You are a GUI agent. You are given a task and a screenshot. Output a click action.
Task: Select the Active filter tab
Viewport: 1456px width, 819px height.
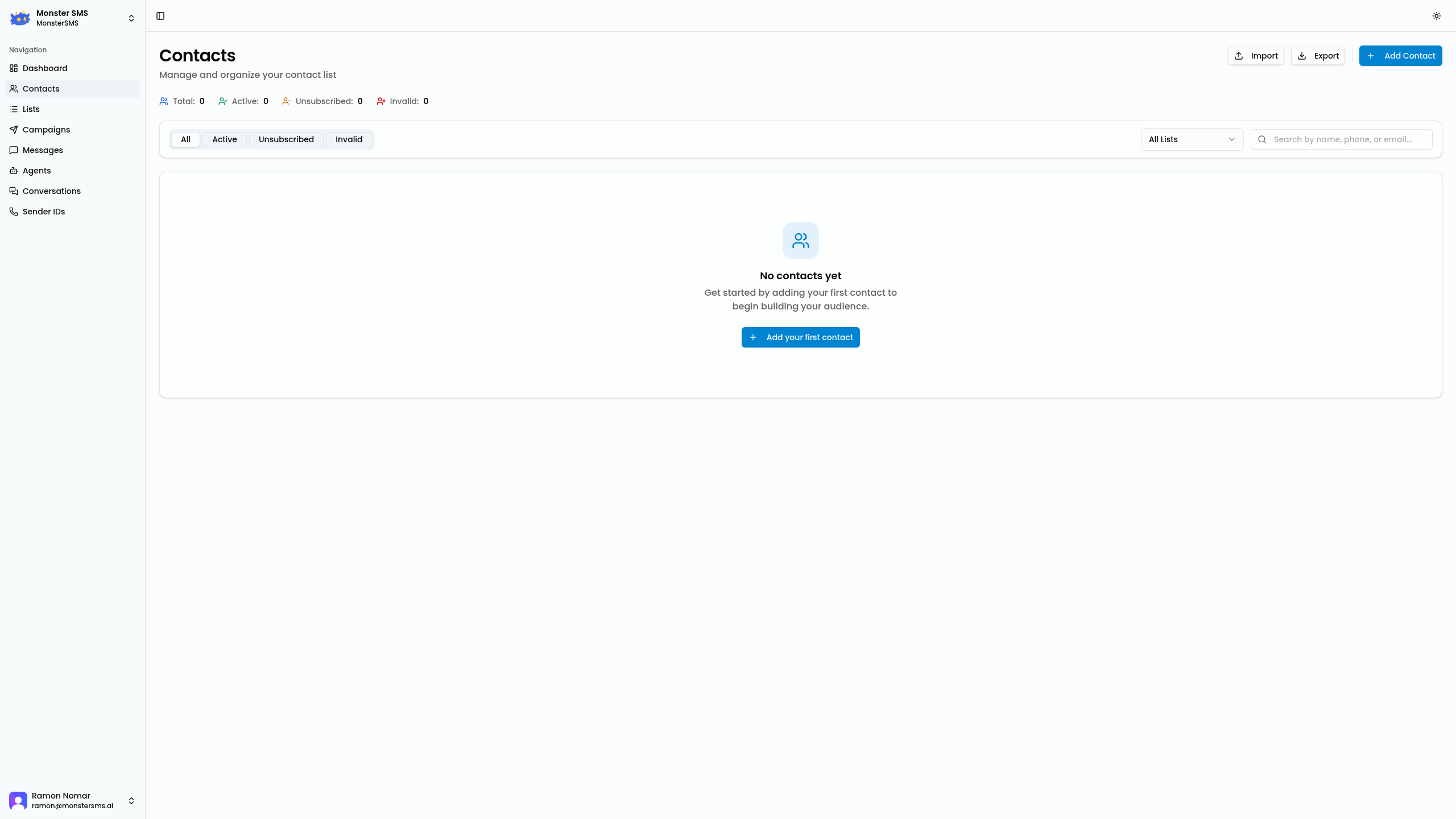click(x=225, y=139)
